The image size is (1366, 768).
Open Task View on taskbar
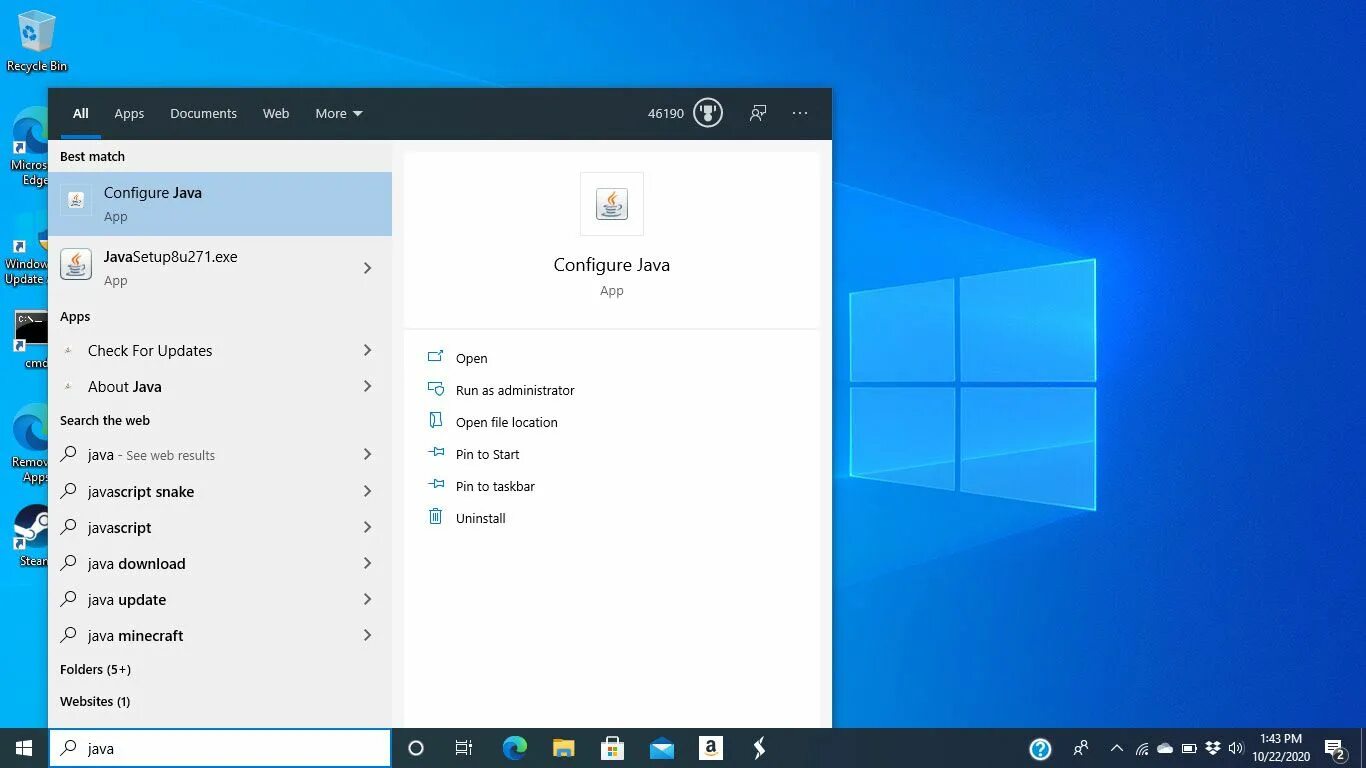click(x=464, y=748)
